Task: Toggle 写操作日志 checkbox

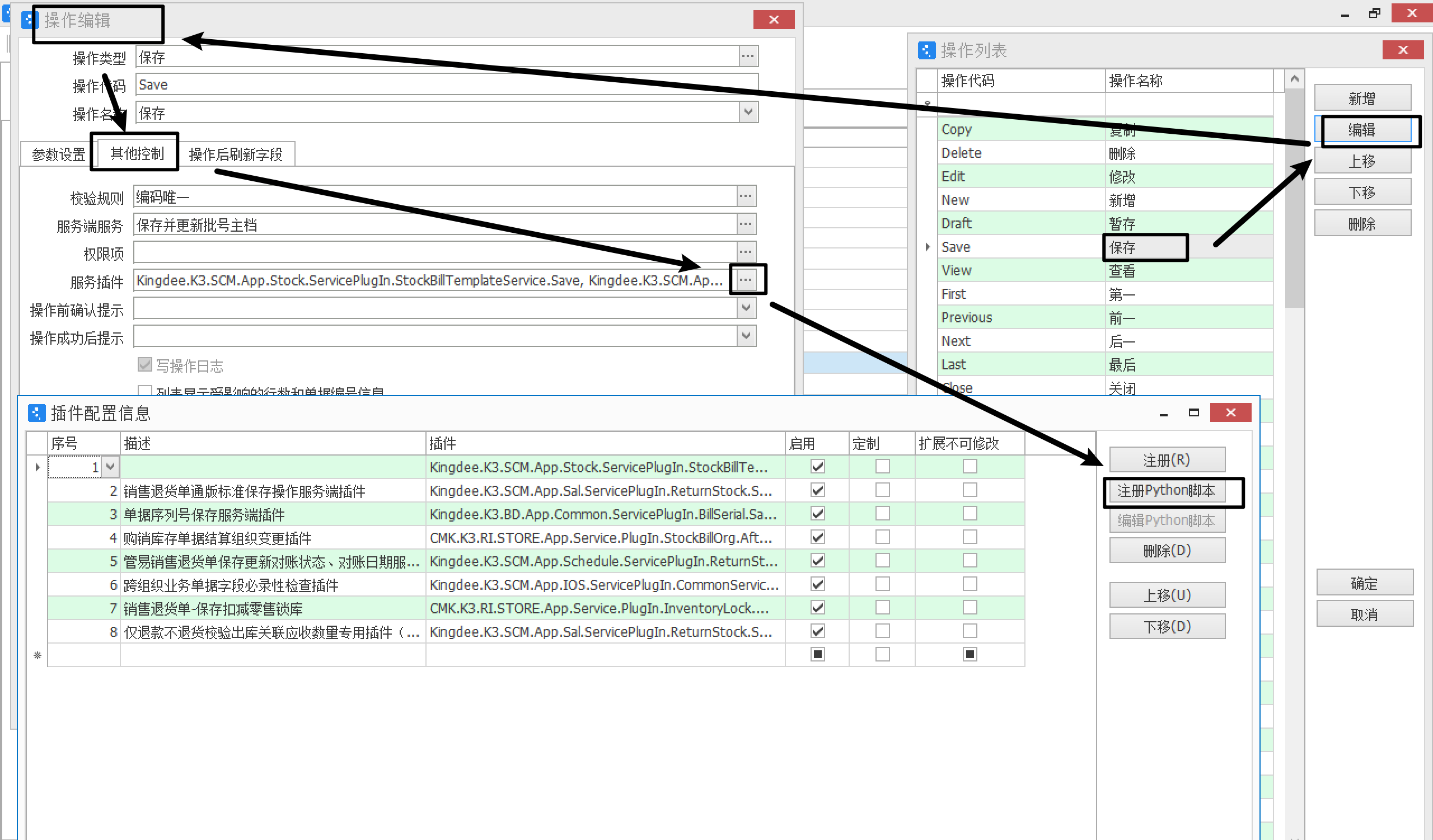Action: [x=145, y=364]
